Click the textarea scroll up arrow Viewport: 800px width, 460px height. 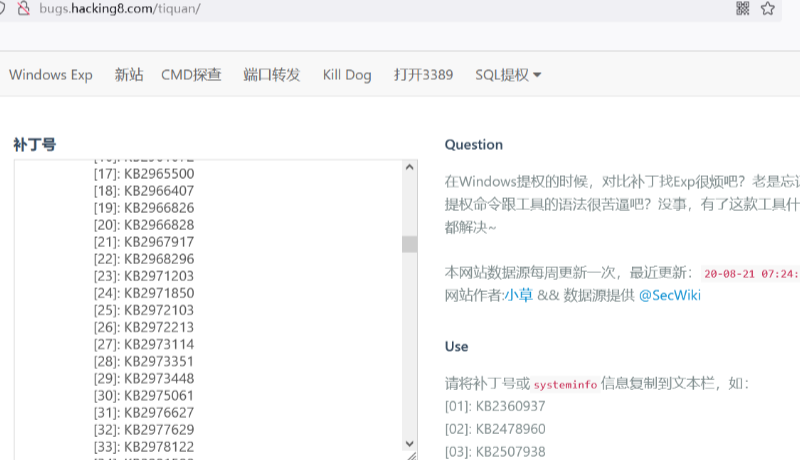click(x=409, y=167)
